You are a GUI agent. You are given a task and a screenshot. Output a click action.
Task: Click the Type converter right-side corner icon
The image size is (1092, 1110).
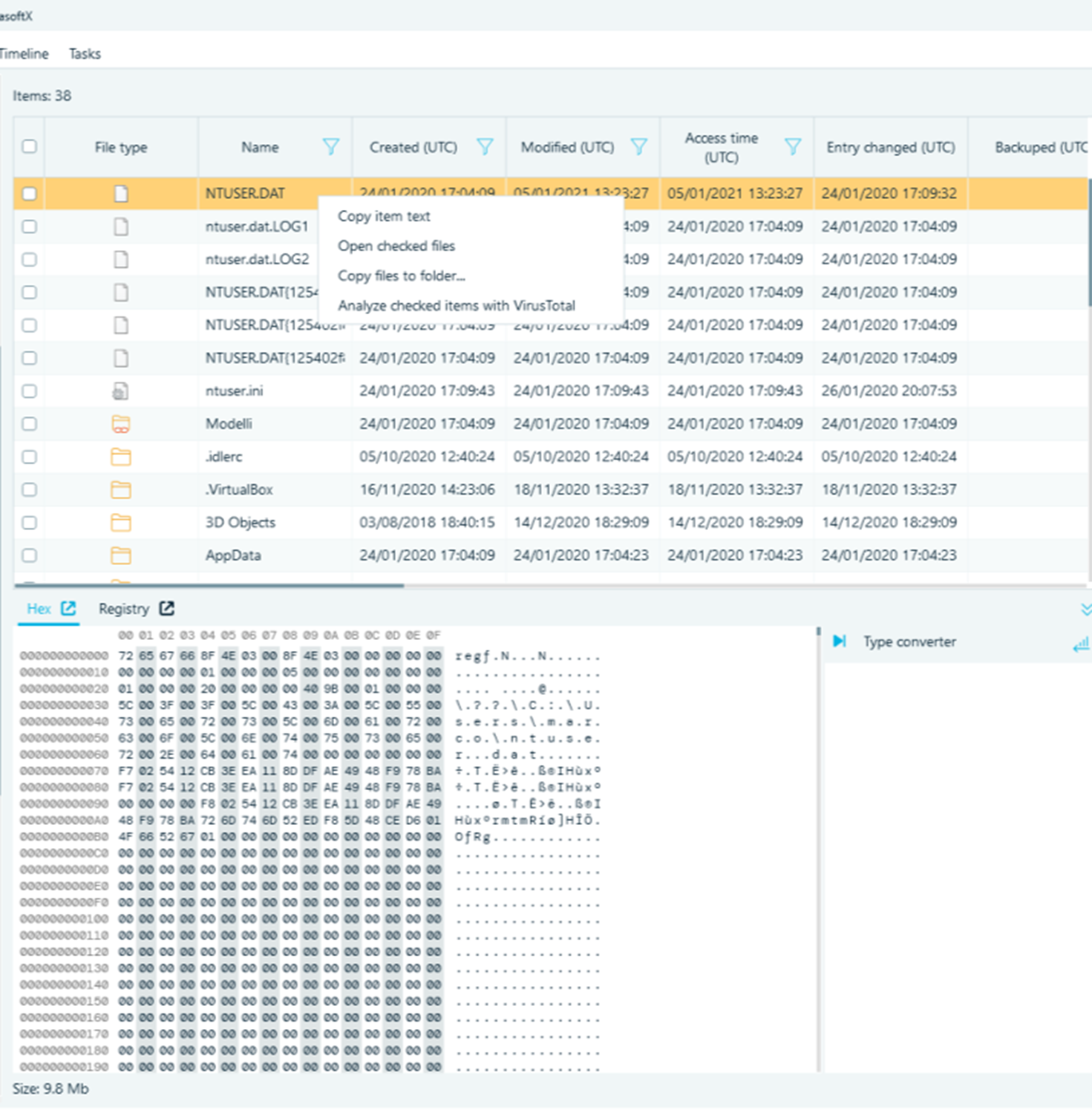click(x=1082, y=644)
